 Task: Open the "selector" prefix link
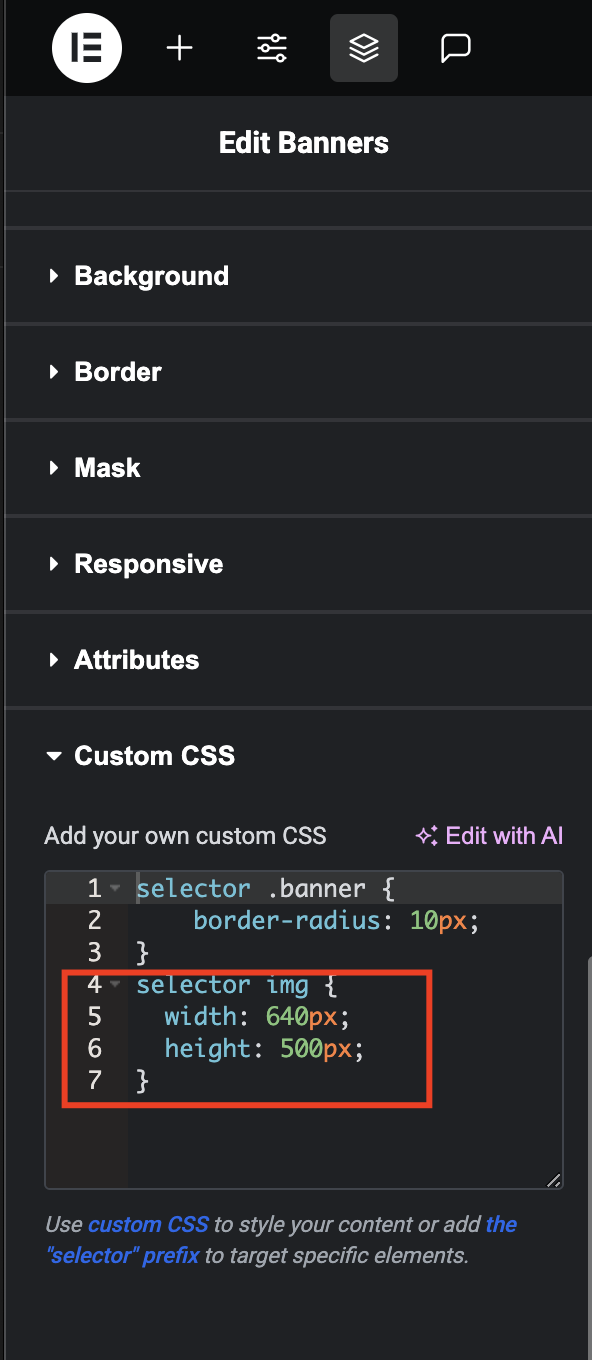282,1240
